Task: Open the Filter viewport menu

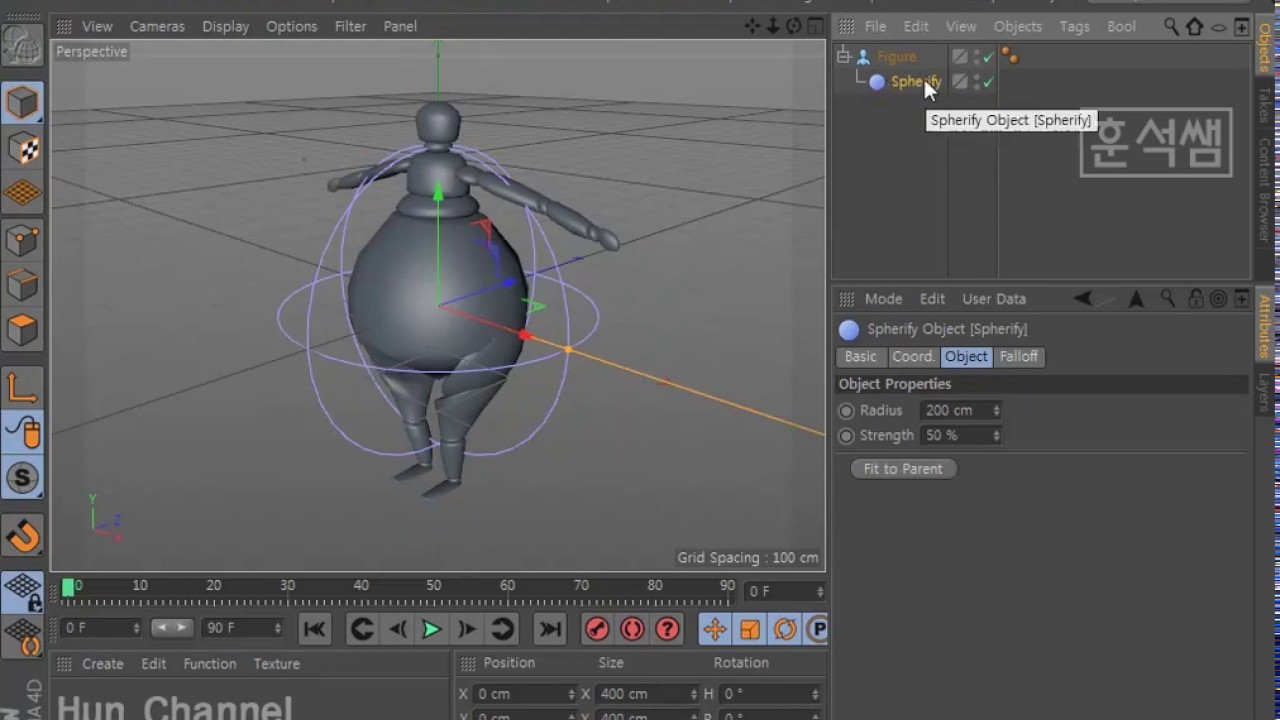Action: 350,26
